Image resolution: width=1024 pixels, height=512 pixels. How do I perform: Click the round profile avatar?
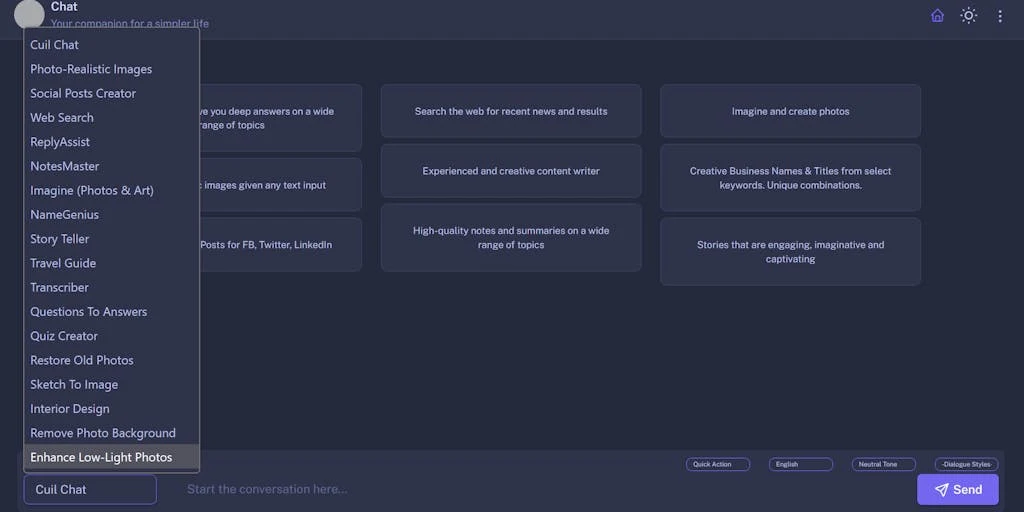point(29,14)
